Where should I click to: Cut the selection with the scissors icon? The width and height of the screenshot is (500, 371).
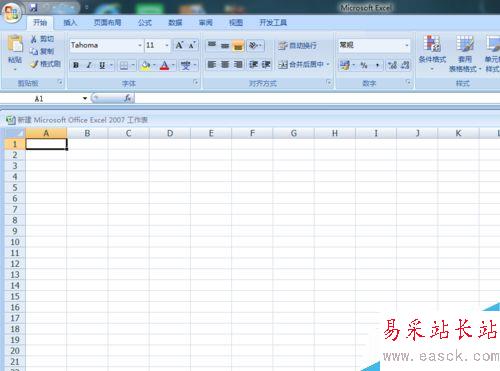[34, 39]
